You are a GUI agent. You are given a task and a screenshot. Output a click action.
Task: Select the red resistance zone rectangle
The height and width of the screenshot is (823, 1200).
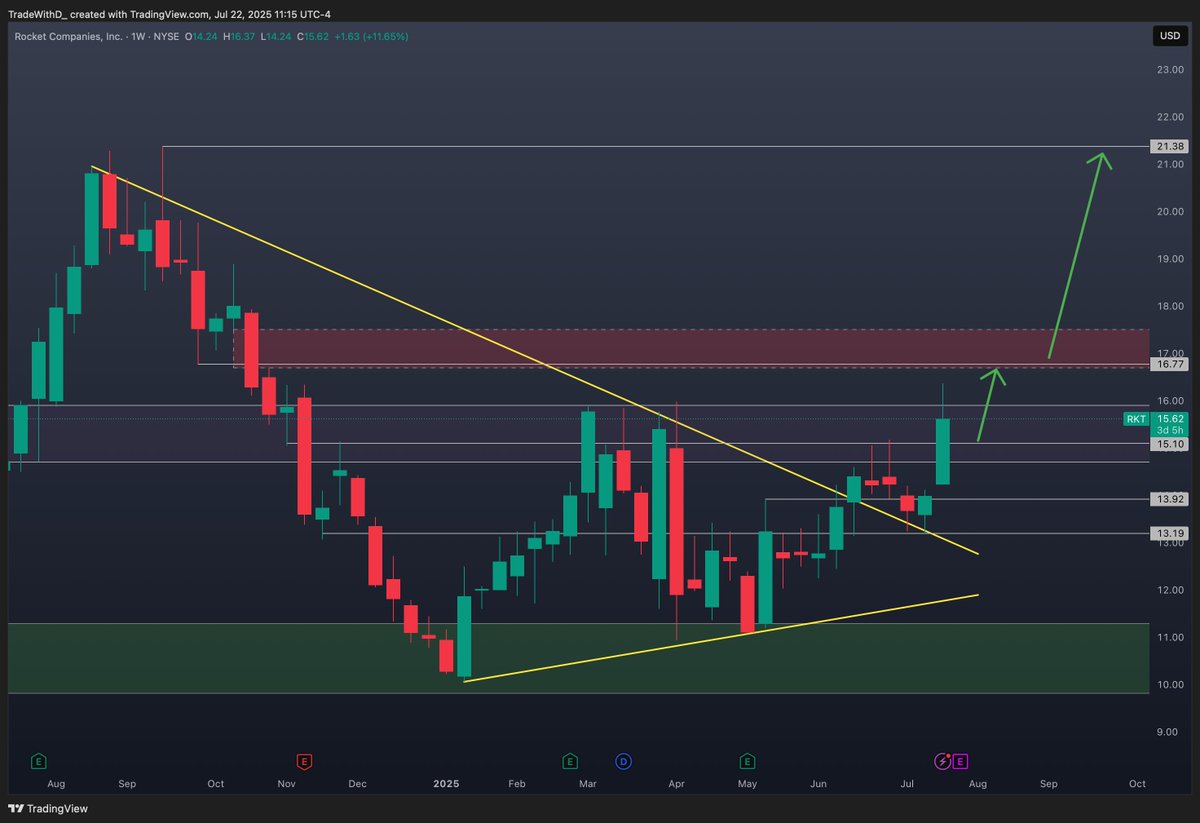[690, 348]
